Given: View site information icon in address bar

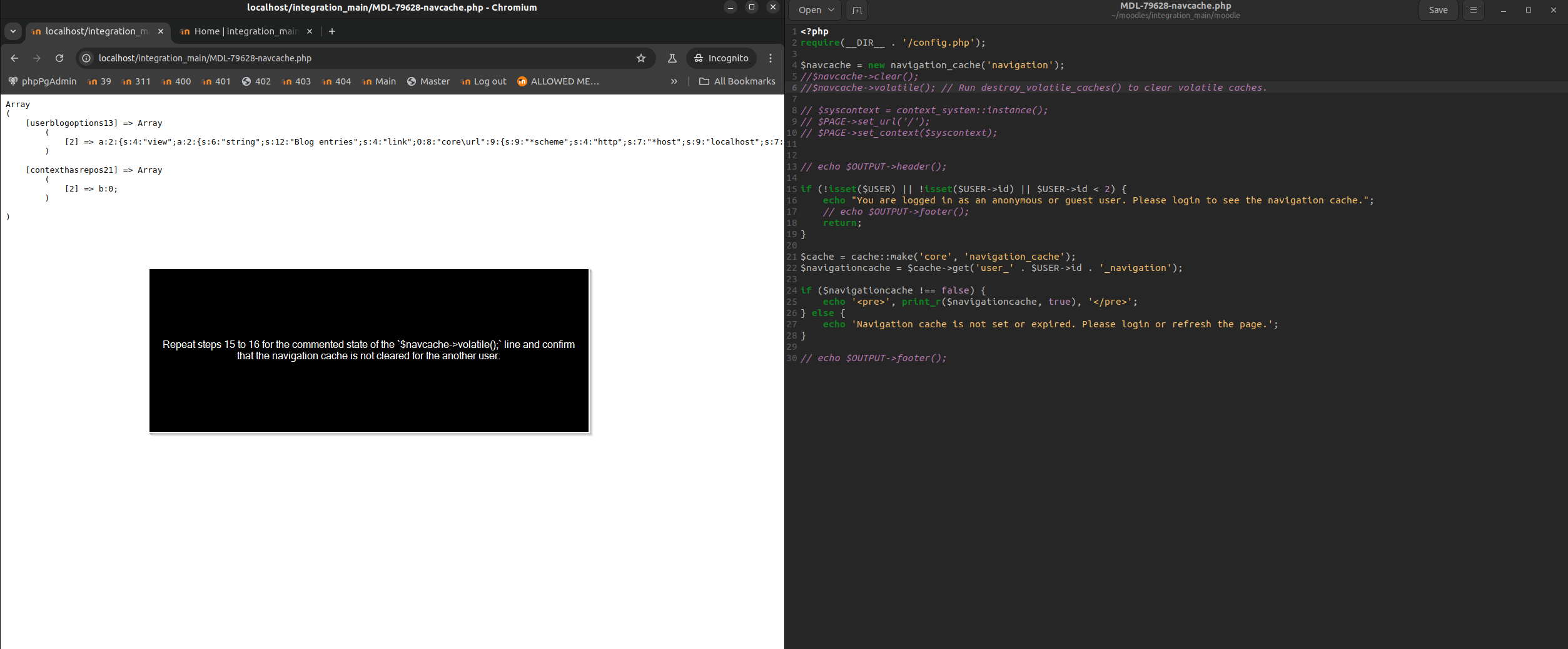Looking at the screenshot, I should click(86, 58).
